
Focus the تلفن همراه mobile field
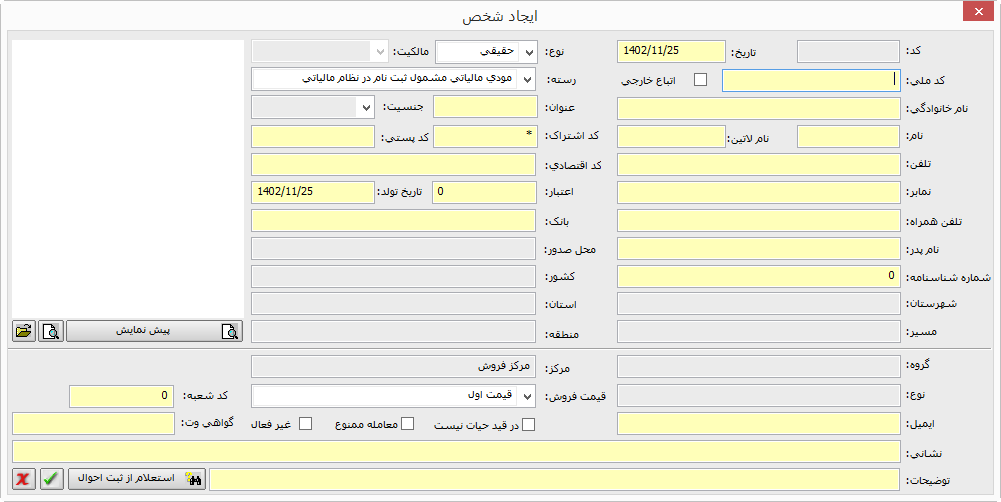(x=758, y=220)
